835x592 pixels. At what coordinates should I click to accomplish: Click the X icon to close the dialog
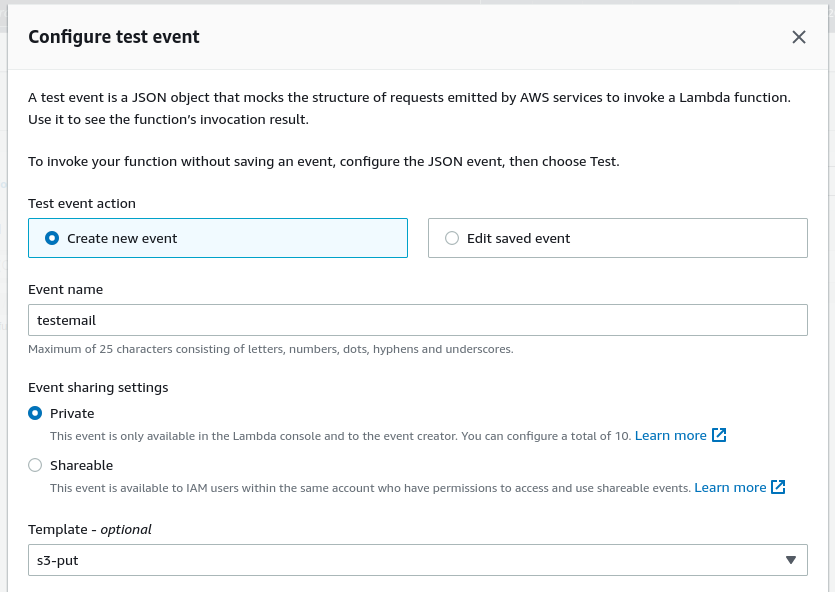tap(799, 37)
